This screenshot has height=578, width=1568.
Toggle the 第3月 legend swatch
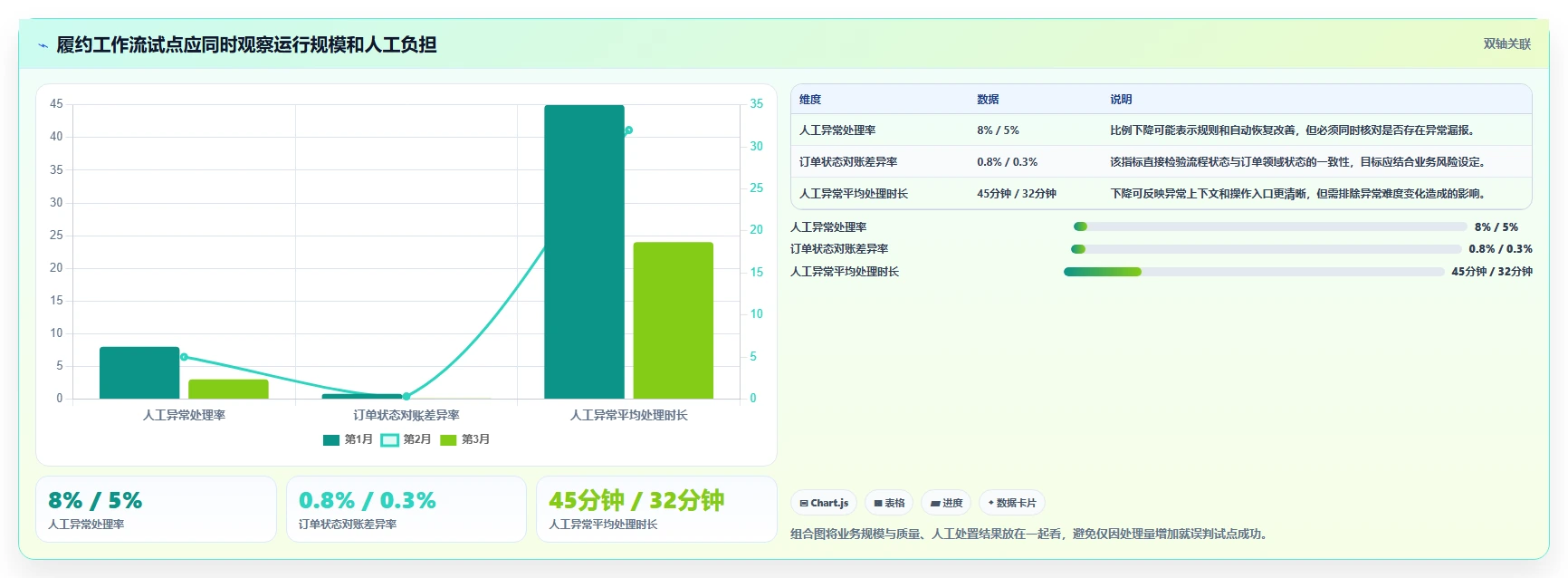pos(449,439)
